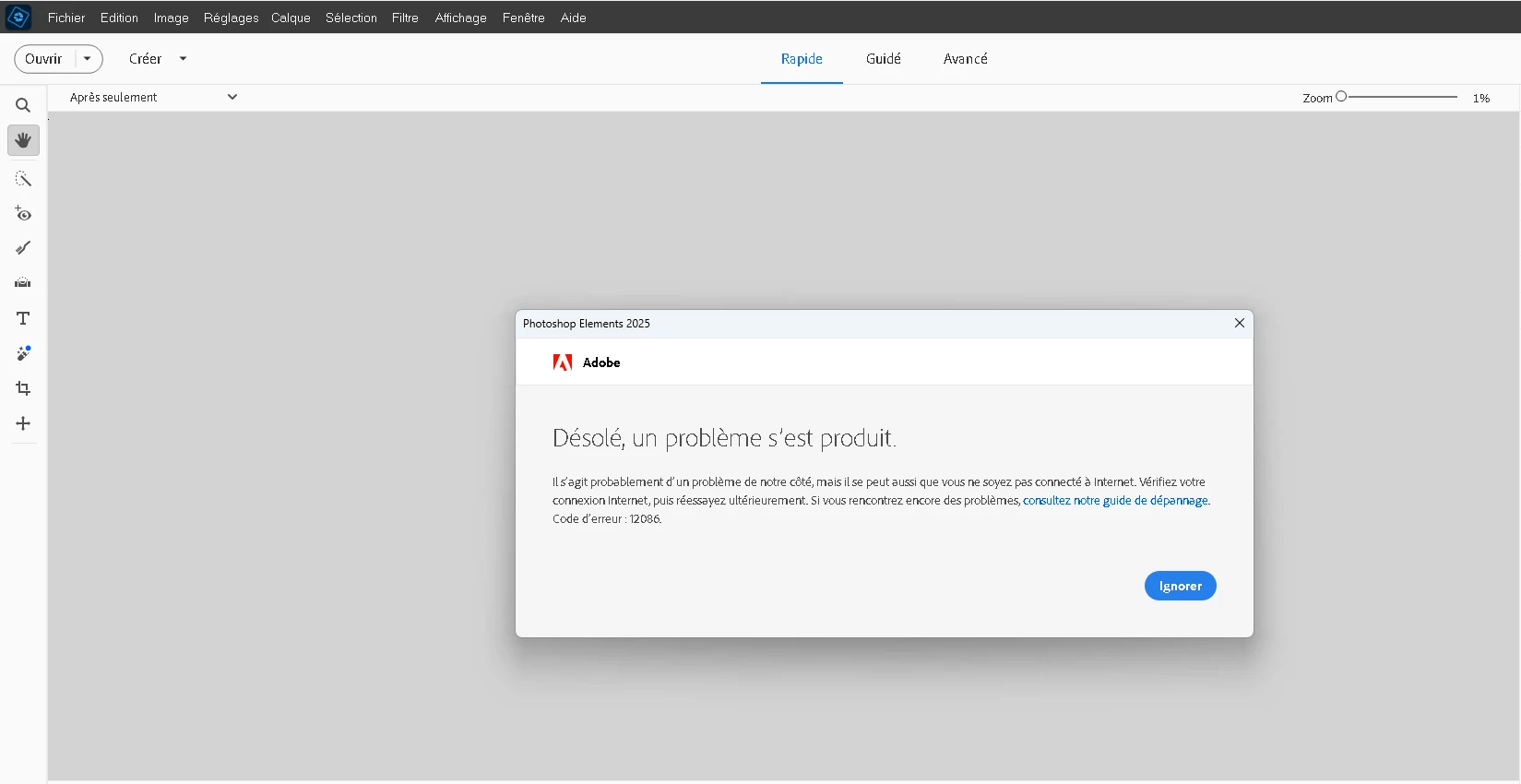The width and height of the screenshot is (1521, 784).
Task: Click the 'Code d'erreur : 12086' text
Action: 607,519
